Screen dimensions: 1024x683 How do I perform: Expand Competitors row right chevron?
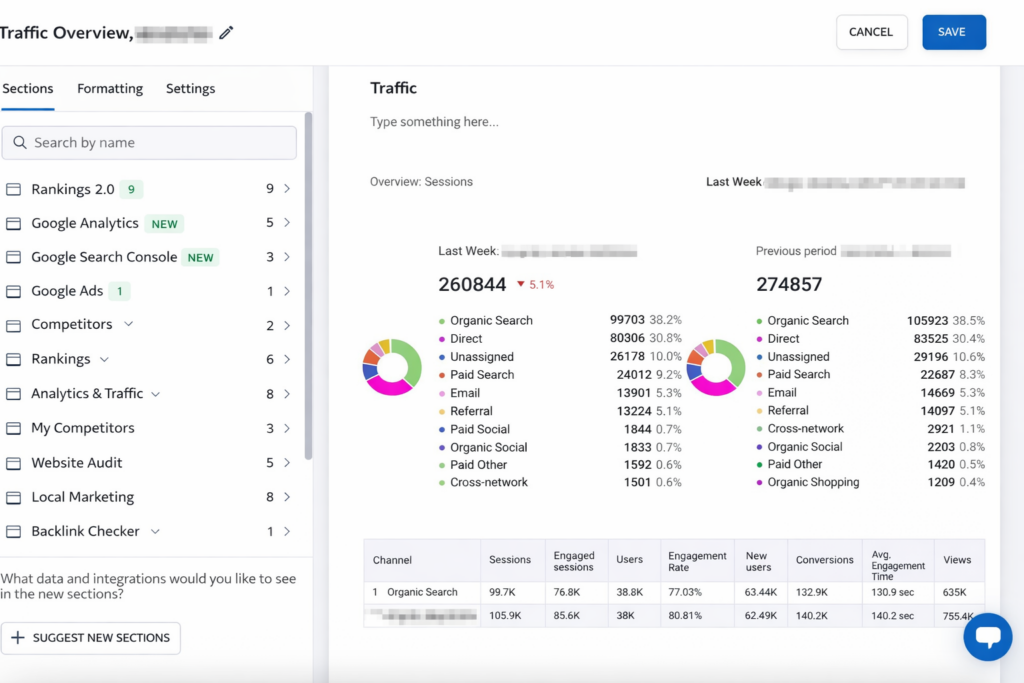pyautogui.click(x=287, y=325)
